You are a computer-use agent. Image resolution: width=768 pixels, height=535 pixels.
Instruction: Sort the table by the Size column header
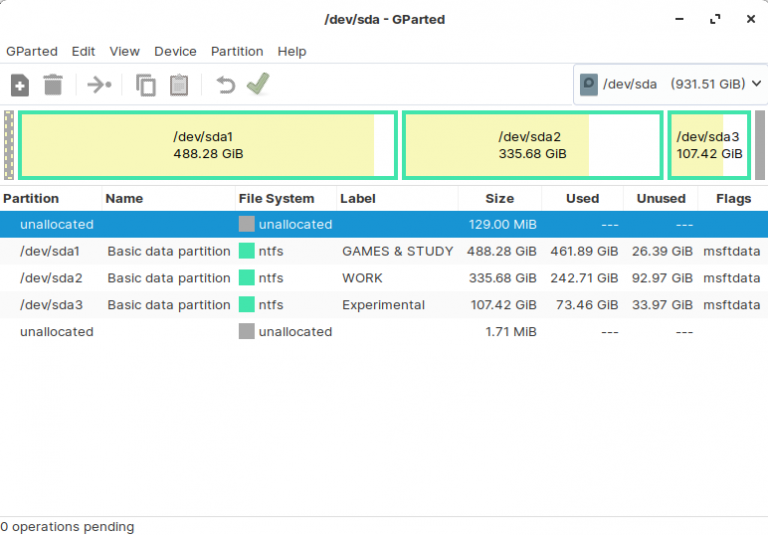(x=499, y=198)
